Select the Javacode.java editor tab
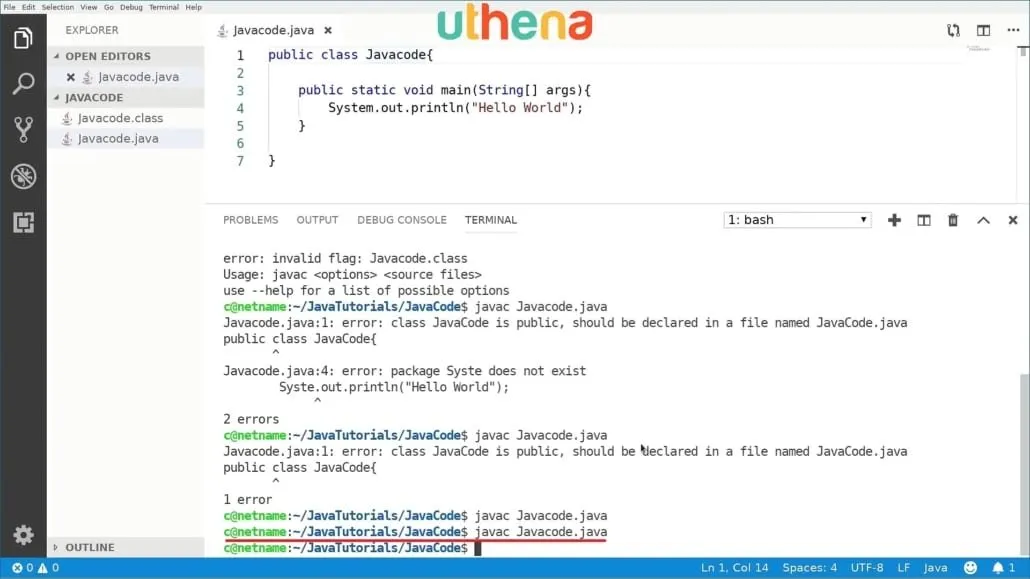1030x579 pixels. (x=273, y=30)
